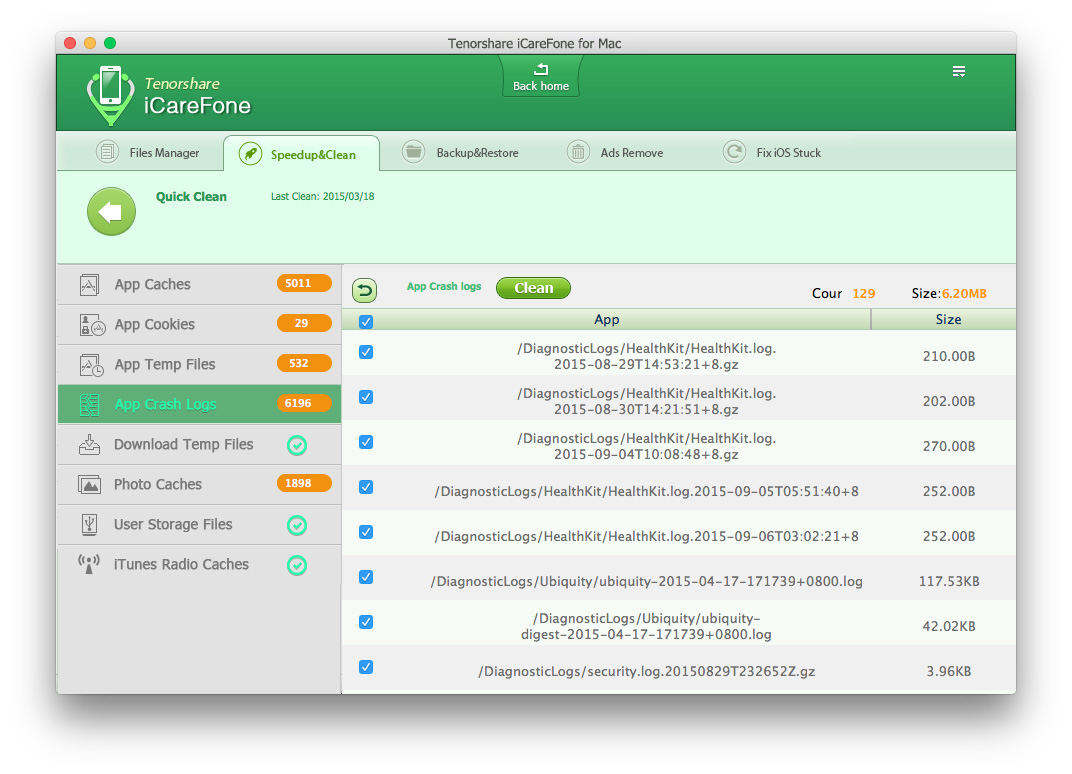The height and width of the screenshot is (774, 1072).
Task: Select App Cookies in sidebar
Action: [x=199, y=324]
